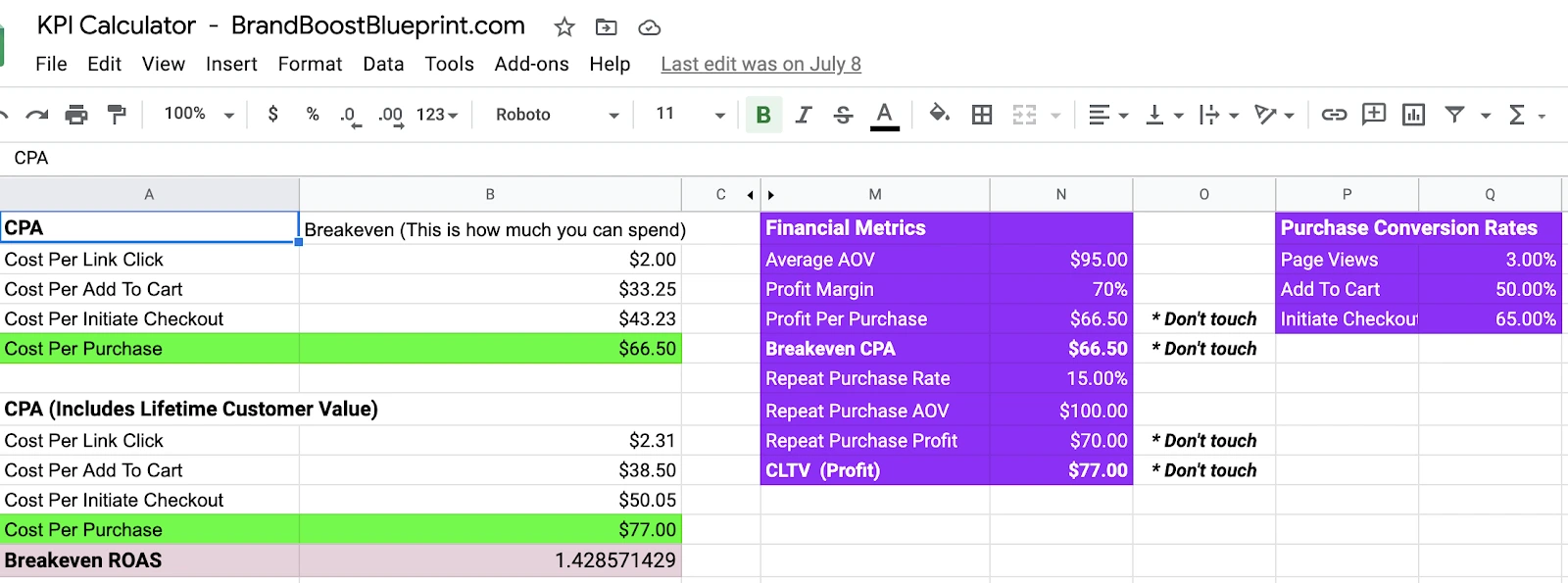
Task: Expand the font size 11 dropdown
Action: click(690, 115)
